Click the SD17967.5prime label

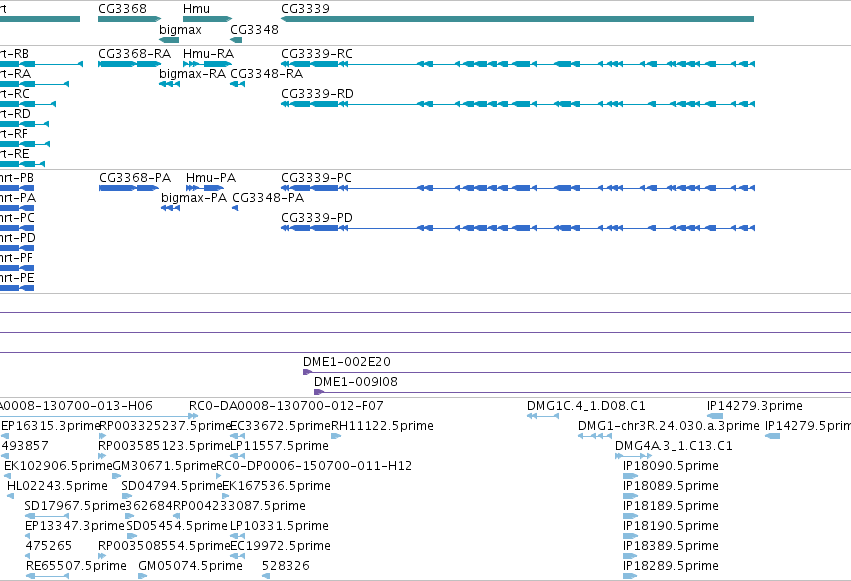click(x=75, y=506)
